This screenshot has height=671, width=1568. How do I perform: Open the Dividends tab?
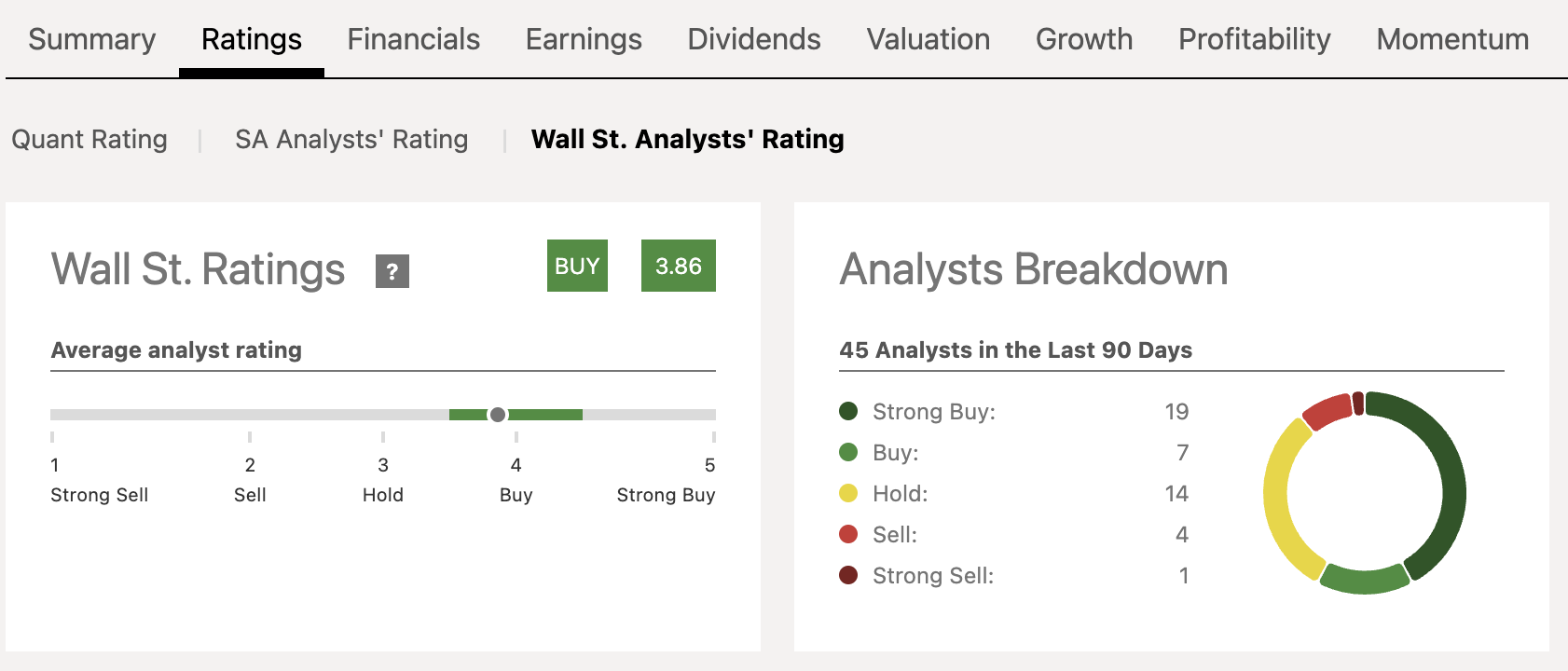753,39
